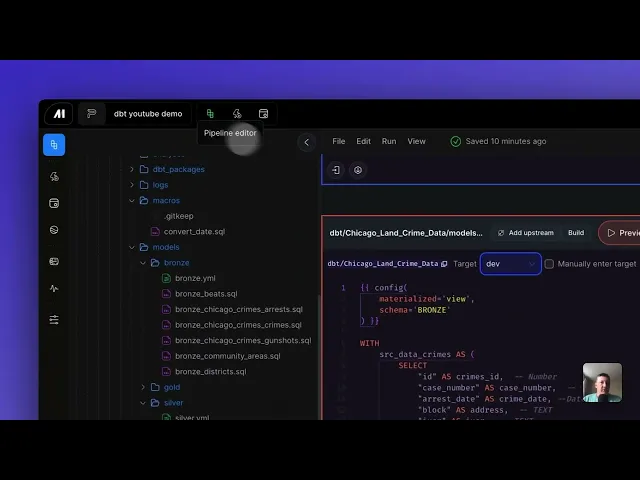Click the green Pipeline editor icon in top bar
Screen dimensions: 640x480
point(210,113)
